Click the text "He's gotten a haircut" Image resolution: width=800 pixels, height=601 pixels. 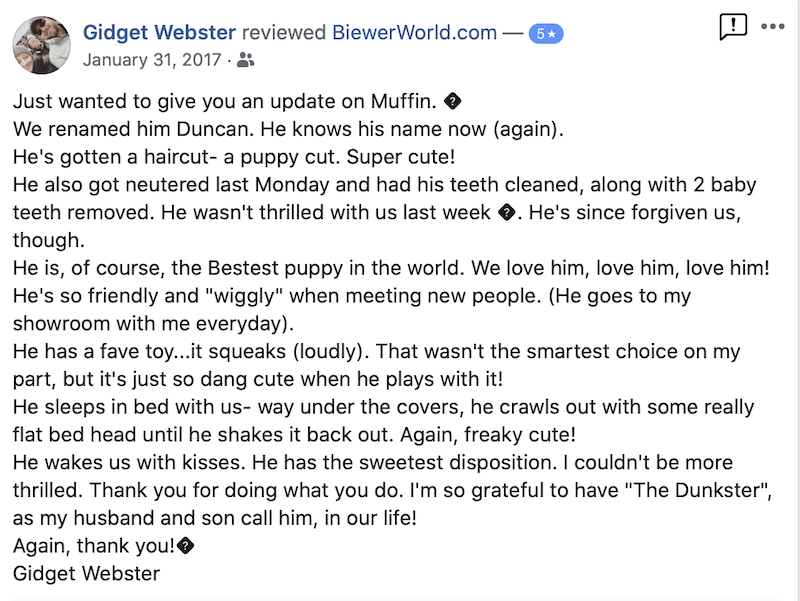[108, 157]
